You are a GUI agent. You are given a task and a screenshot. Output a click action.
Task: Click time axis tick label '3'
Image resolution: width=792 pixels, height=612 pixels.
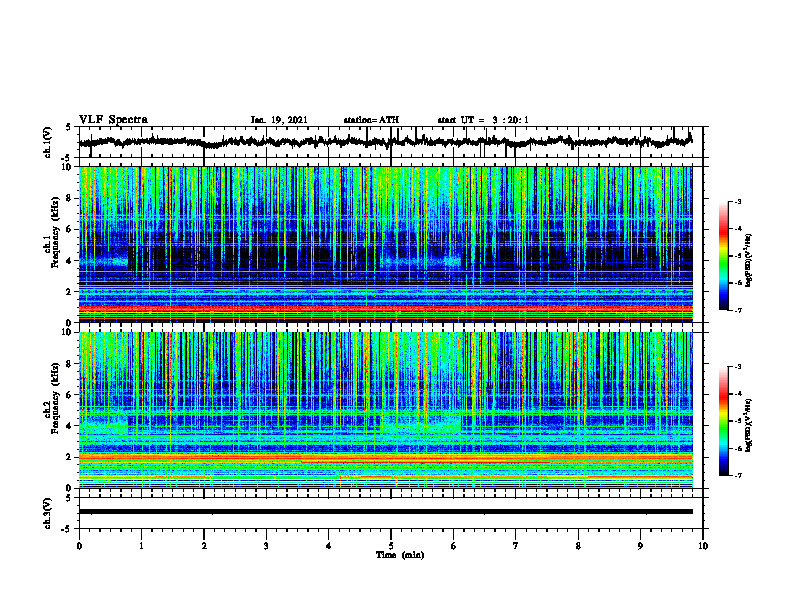coord(266,546)
